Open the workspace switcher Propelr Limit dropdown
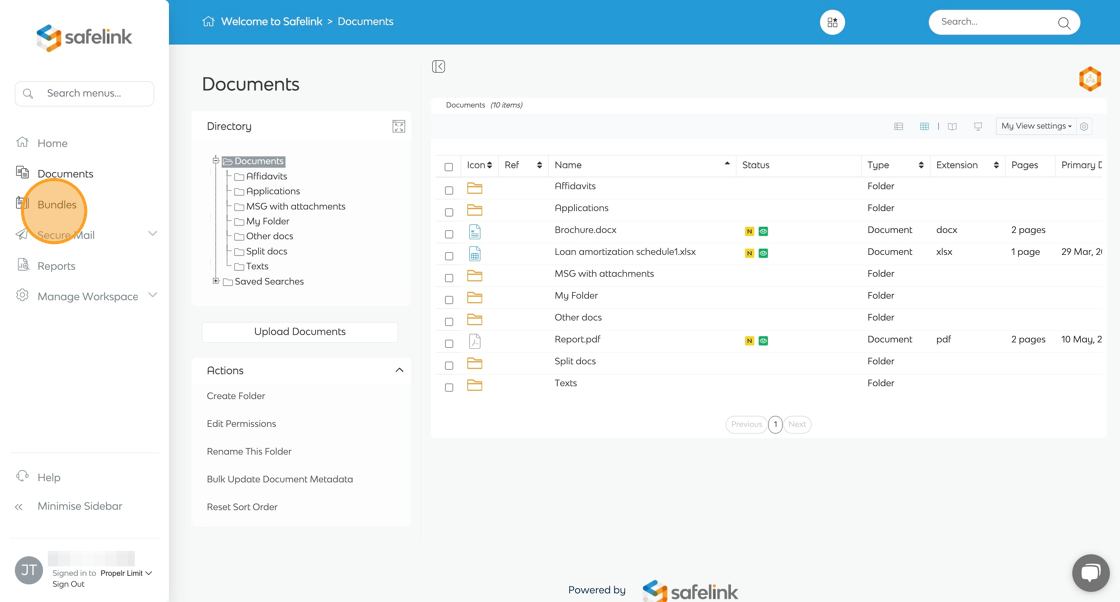The width and height of the screenshot is (1120, 602). pyautogui.click(x=126, y=573)
